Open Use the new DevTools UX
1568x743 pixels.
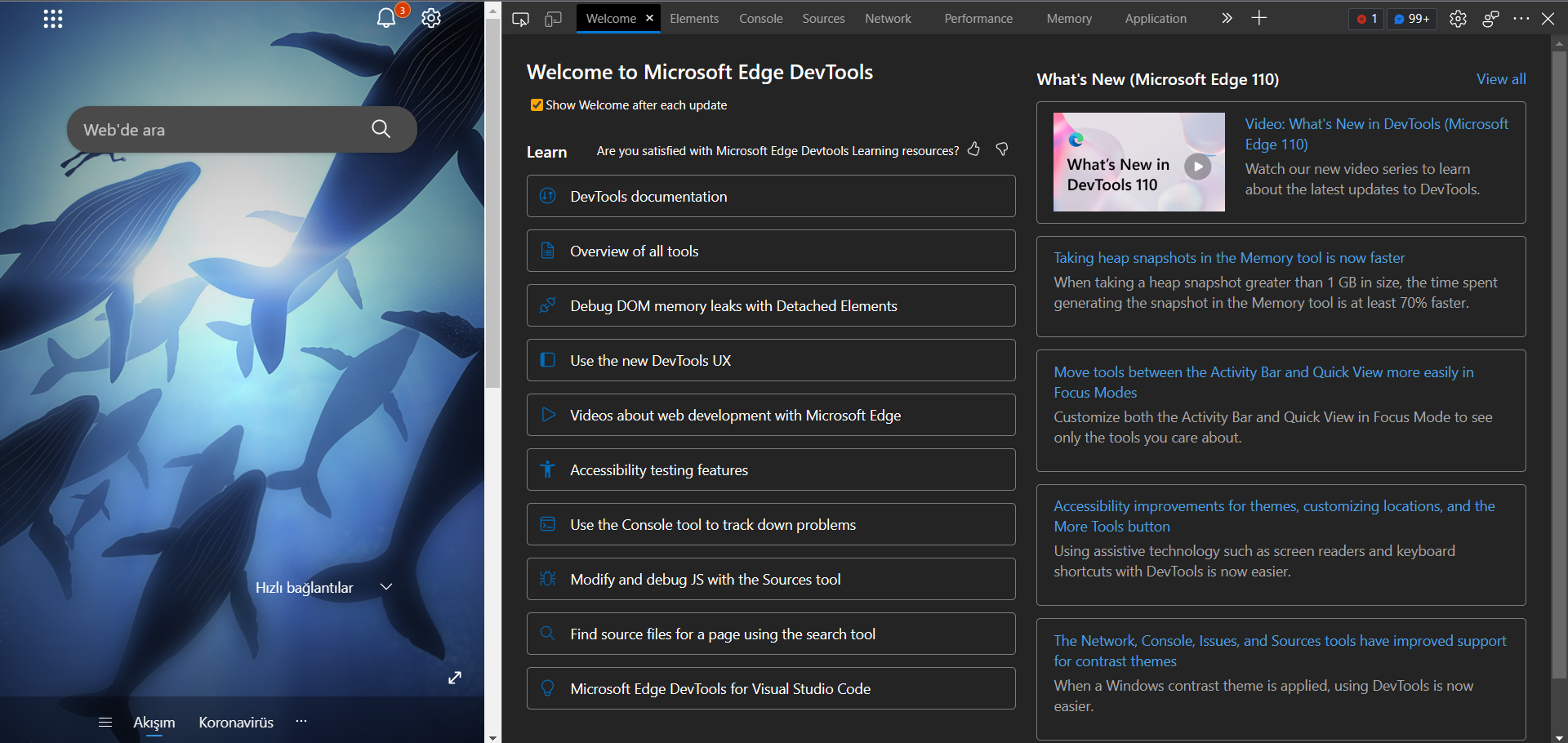tap(771, 360)
